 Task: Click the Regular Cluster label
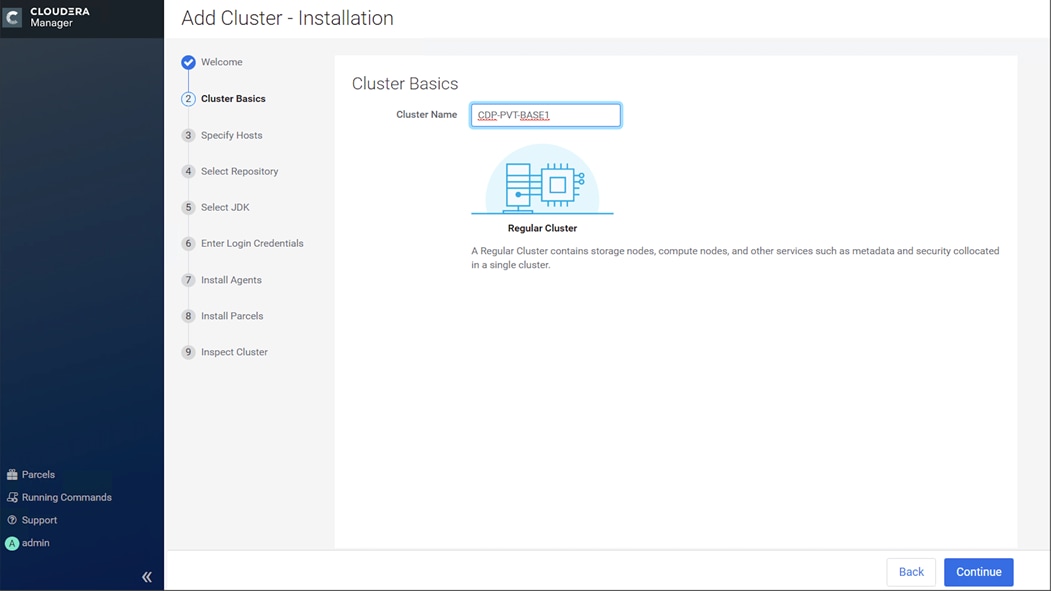(542, 228)
